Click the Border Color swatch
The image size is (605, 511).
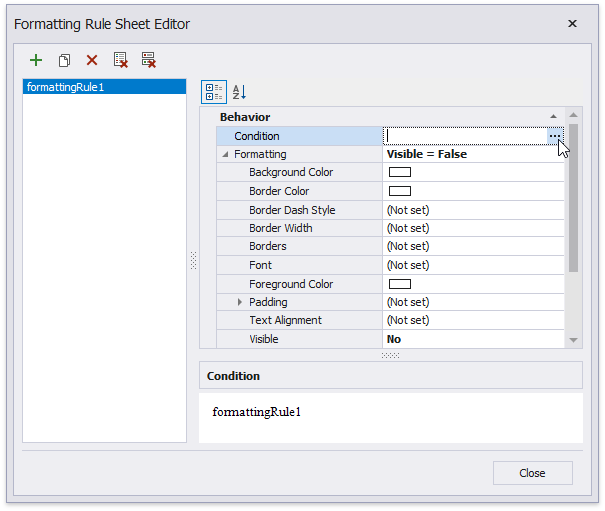[400, 191]
